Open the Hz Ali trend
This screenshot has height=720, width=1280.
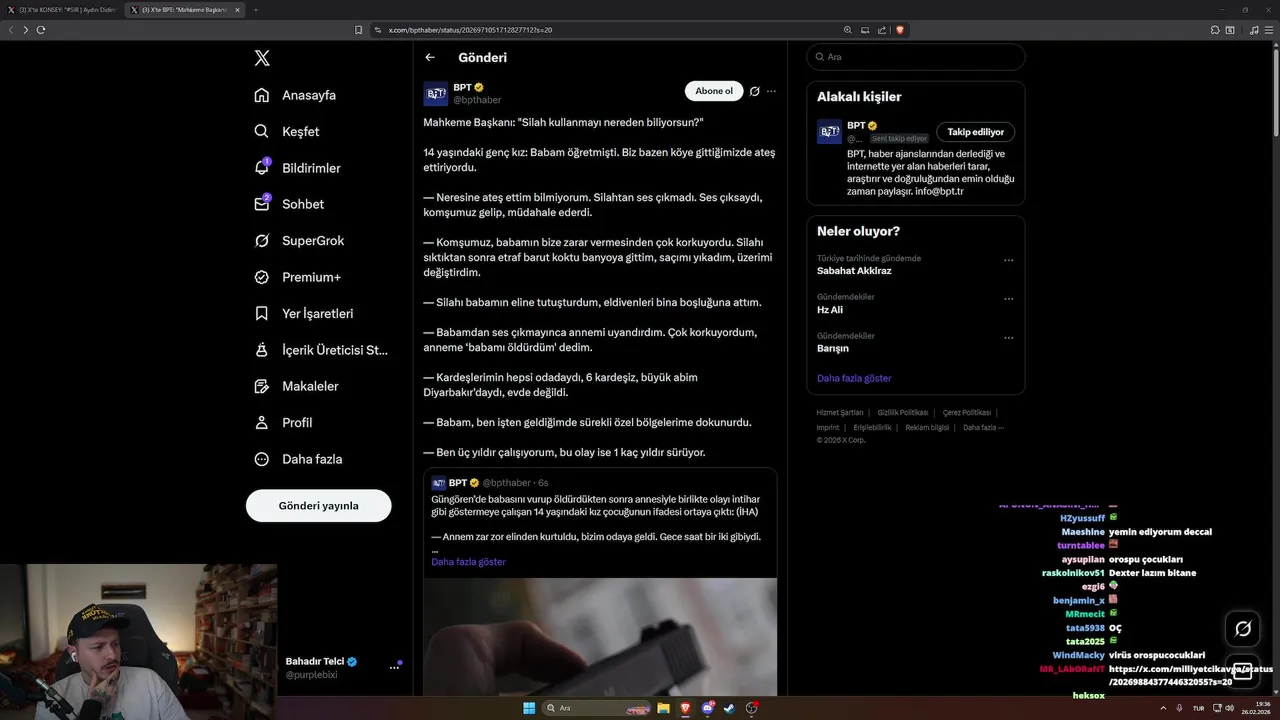point(830,310)
